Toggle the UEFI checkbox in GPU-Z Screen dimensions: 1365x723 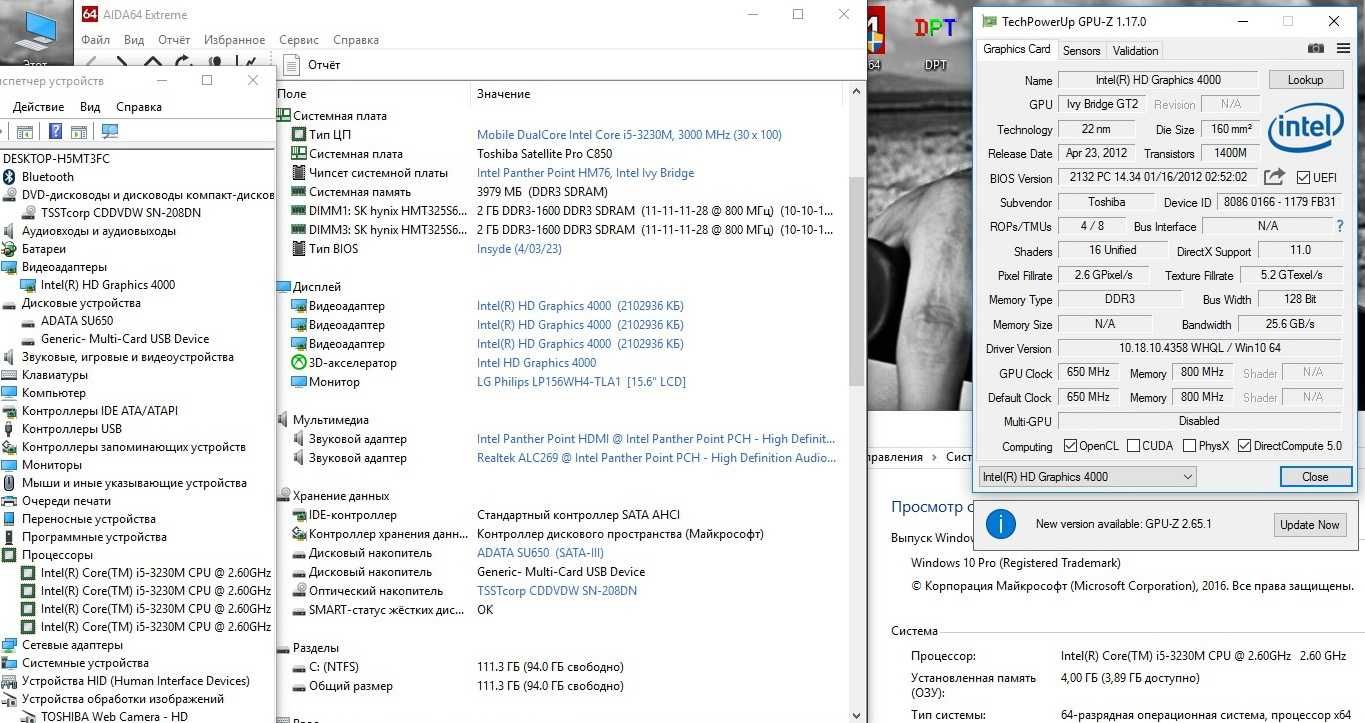[x=1303, y=178]
